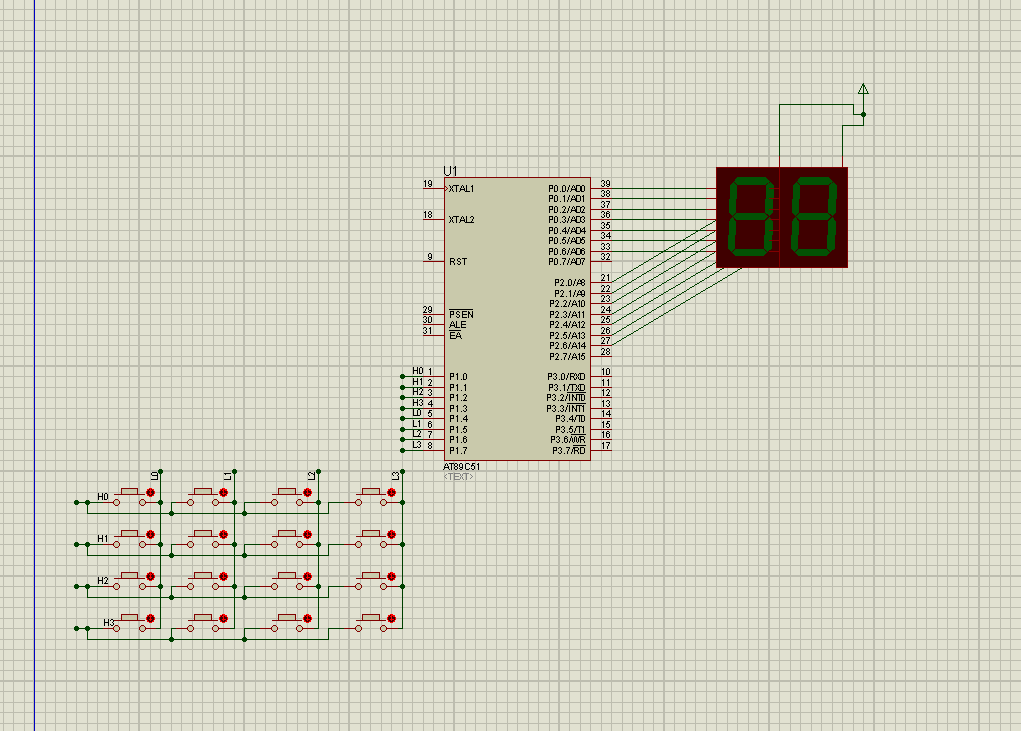The image size is (1021, 731).
Task: Click the P2.0/A8 pin label
Action: [570, 283]
